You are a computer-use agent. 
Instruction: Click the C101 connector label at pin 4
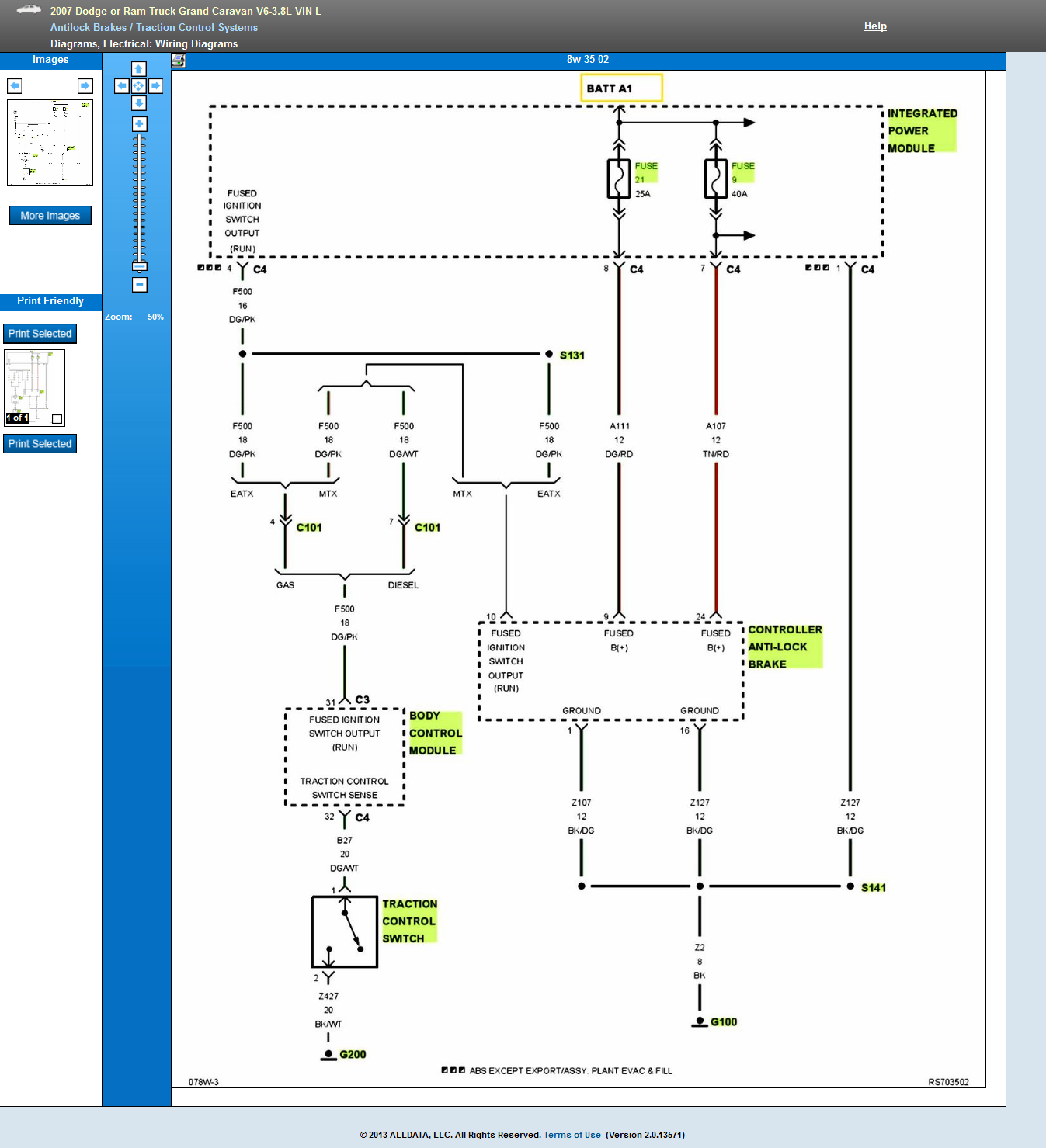click(x=309, y=528)
